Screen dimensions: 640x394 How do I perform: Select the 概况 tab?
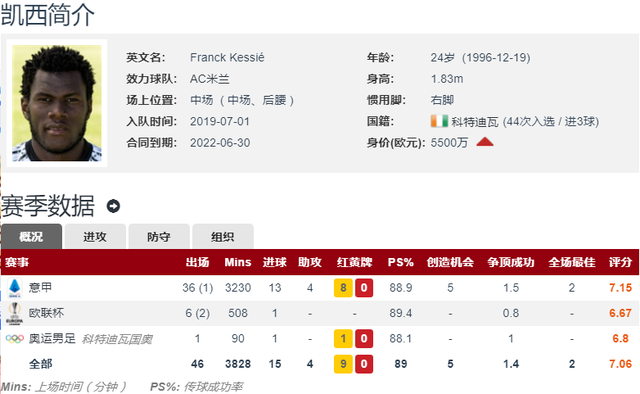(31, 236)
